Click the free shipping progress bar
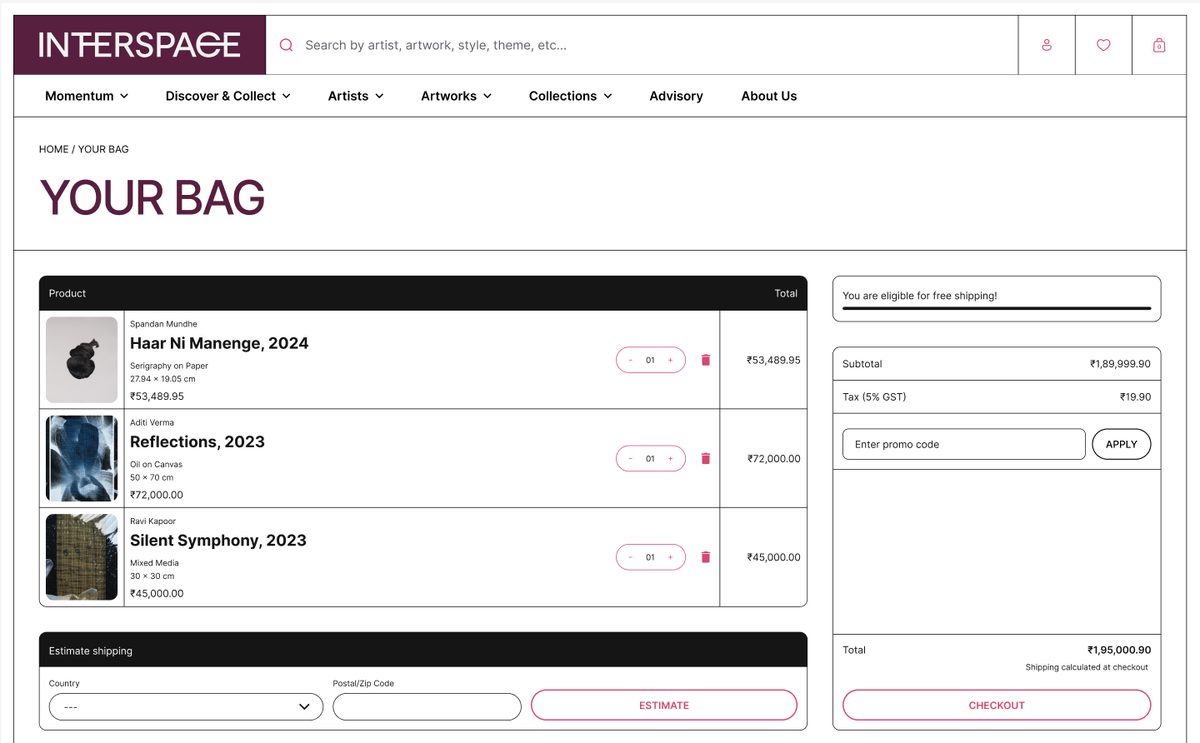 click(x=997, y=309)
